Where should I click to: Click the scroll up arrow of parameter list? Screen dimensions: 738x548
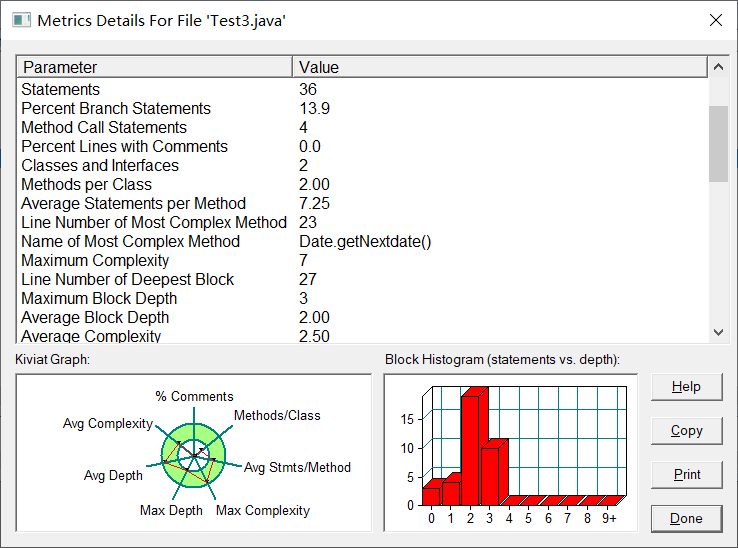pos(718,67)
